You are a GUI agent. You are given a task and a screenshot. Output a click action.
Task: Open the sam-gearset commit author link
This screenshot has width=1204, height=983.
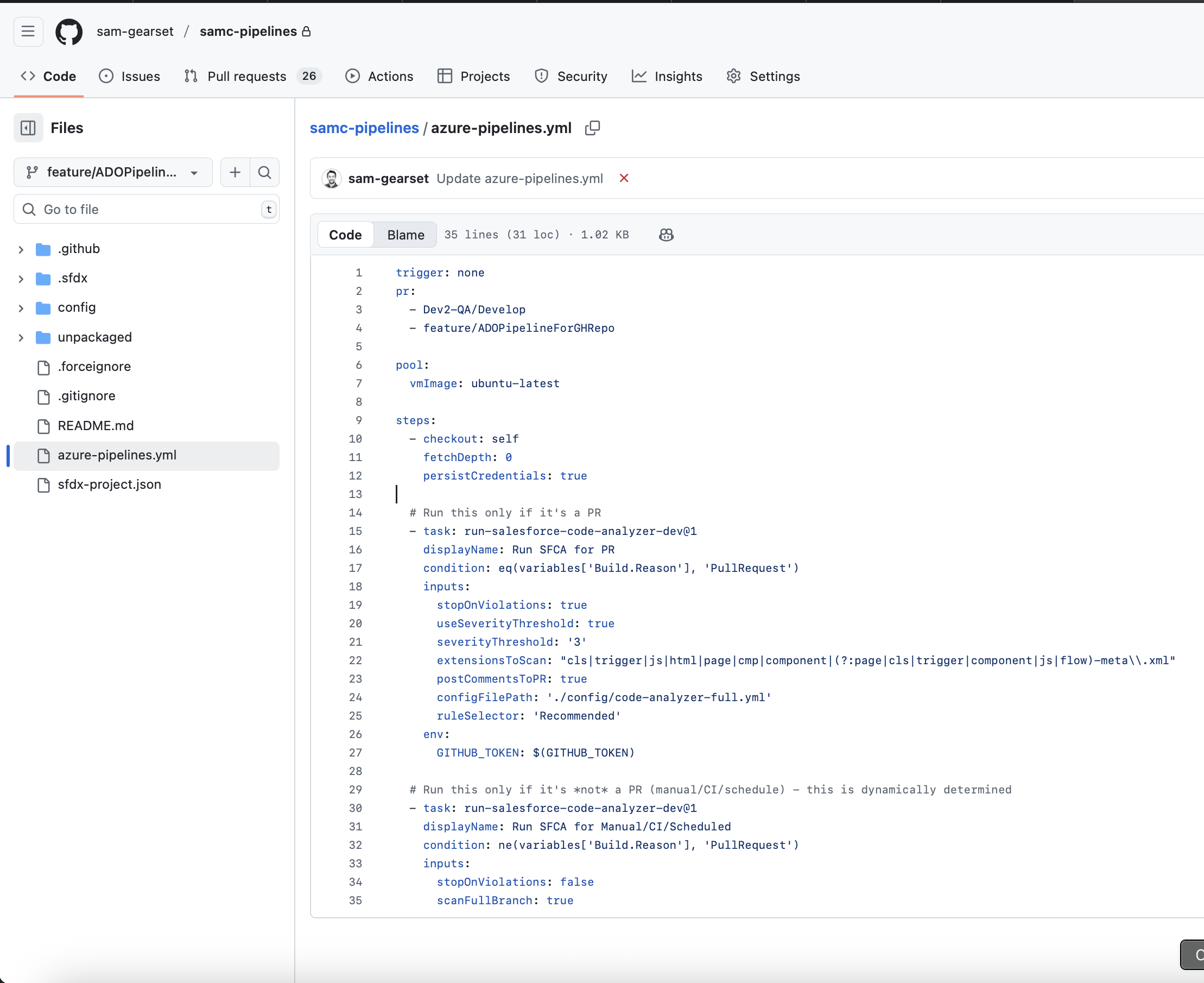(388, 178)
